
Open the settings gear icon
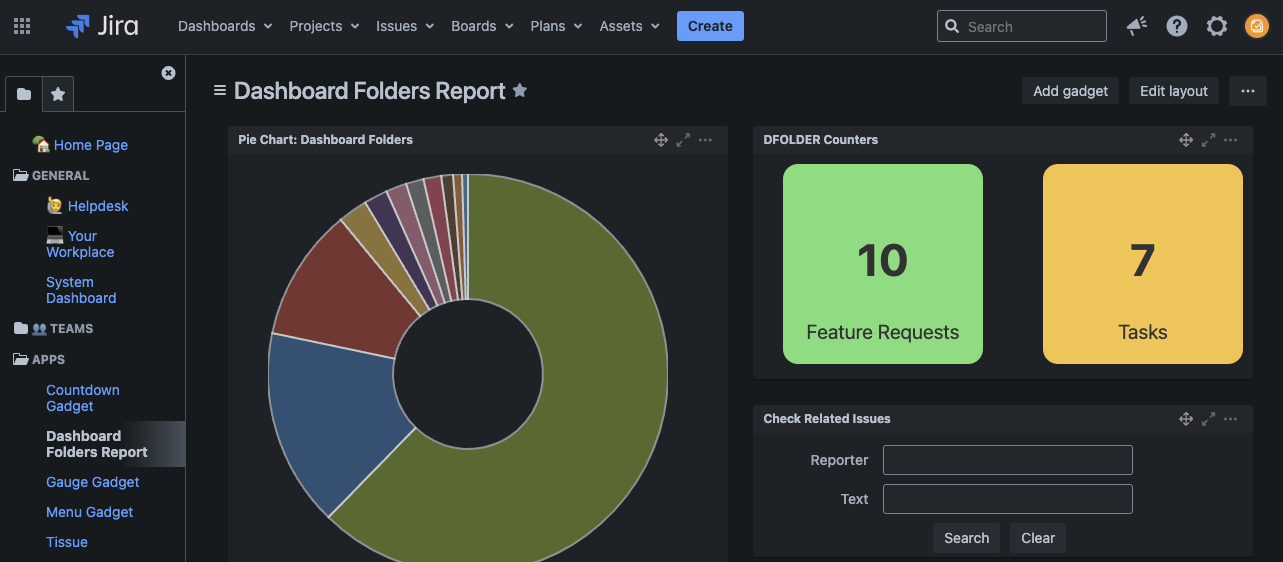(1217, 27)
